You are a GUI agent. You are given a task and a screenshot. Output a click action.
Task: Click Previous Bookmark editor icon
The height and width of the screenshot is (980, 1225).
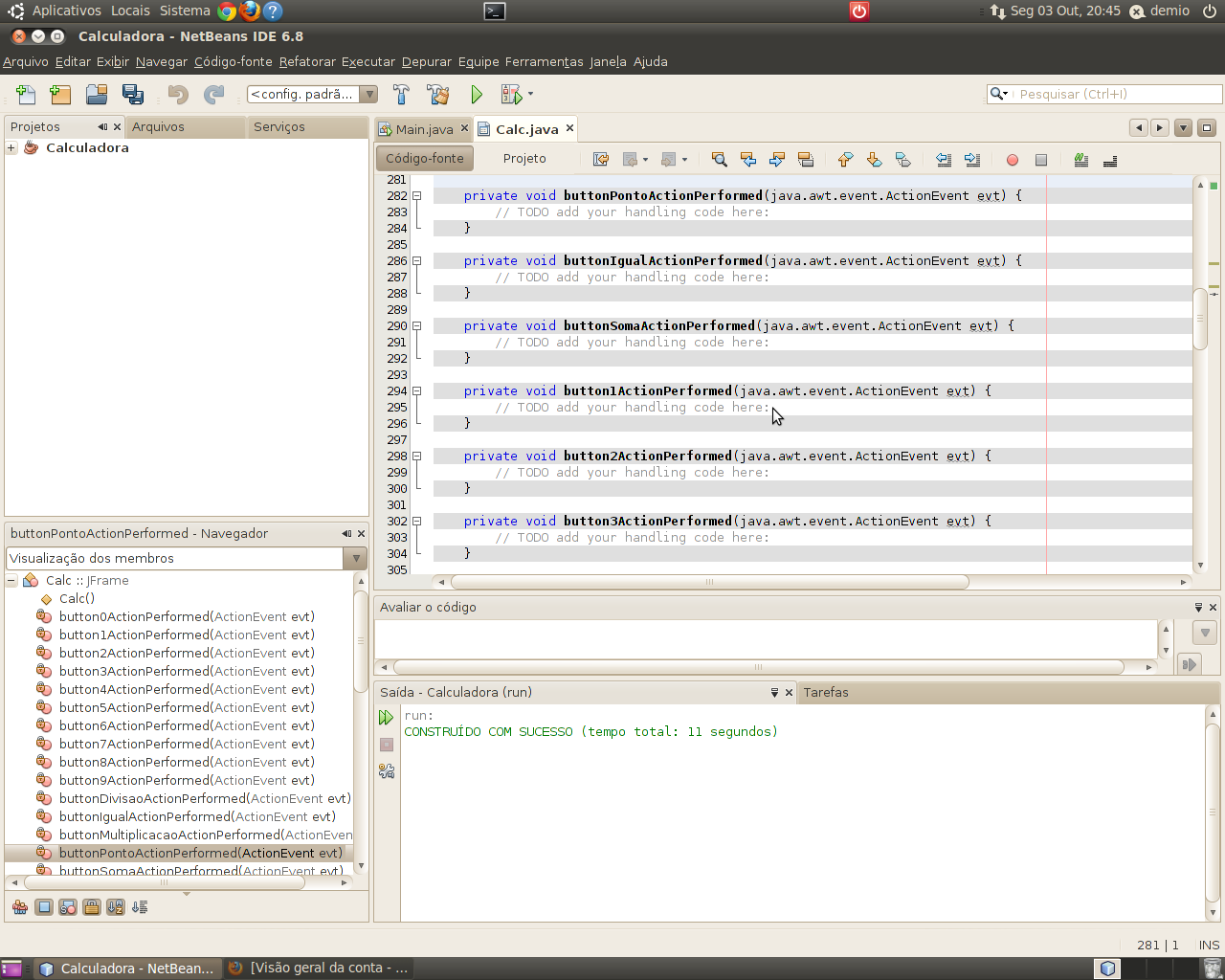(x=845, y=160)
